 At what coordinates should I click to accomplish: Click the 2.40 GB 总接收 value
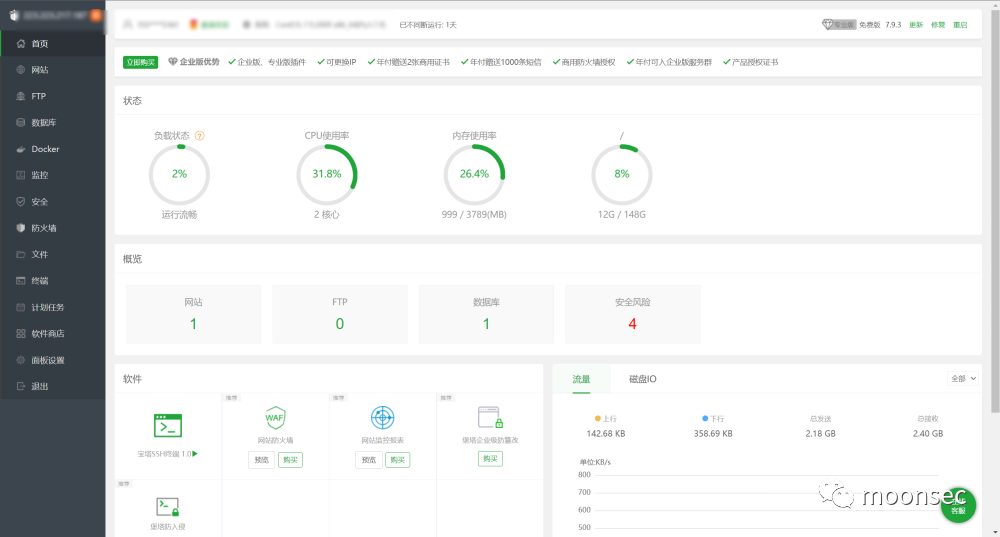[928, 433]
